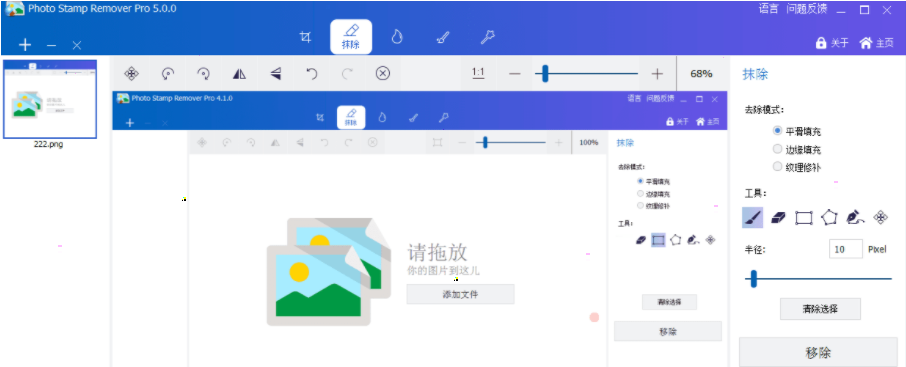Click 移除 inside the loaded screenshot image
The image size is (906, 367).
click(x=668, y=331)
